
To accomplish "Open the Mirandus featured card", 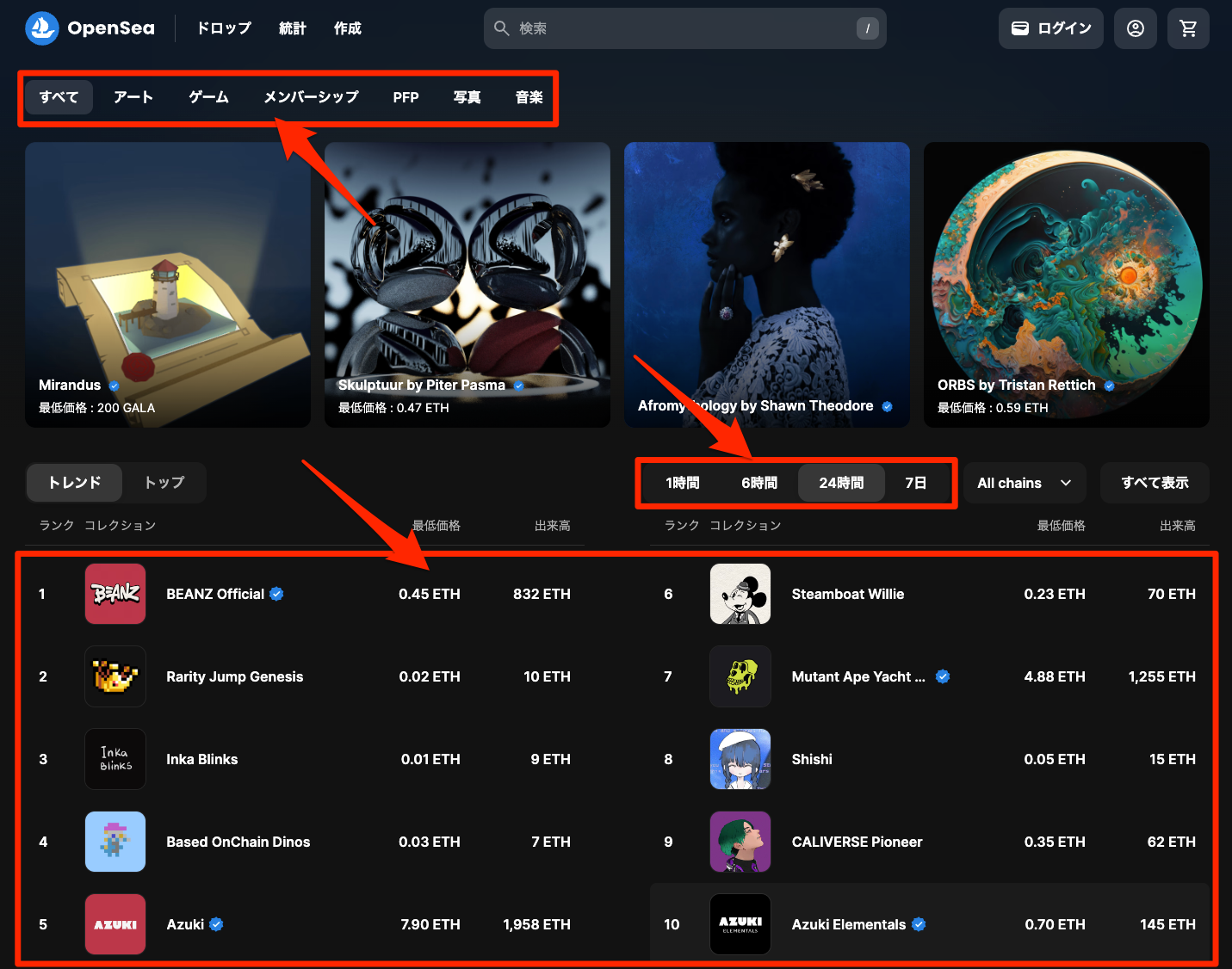I will click(168, 285).
